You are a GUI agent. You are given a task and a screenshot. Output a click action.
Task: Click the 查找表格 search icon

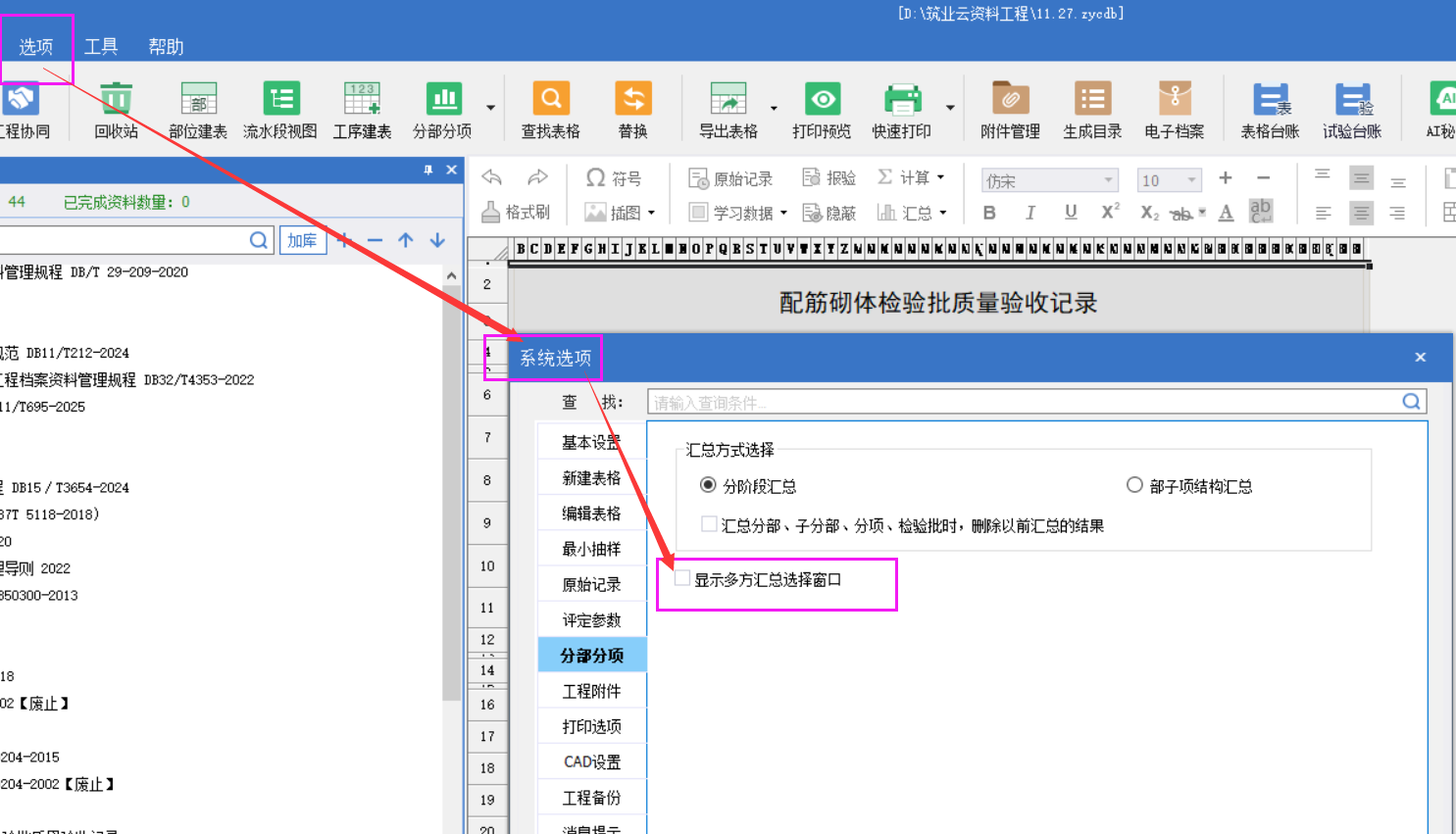(x=550, y=110)
